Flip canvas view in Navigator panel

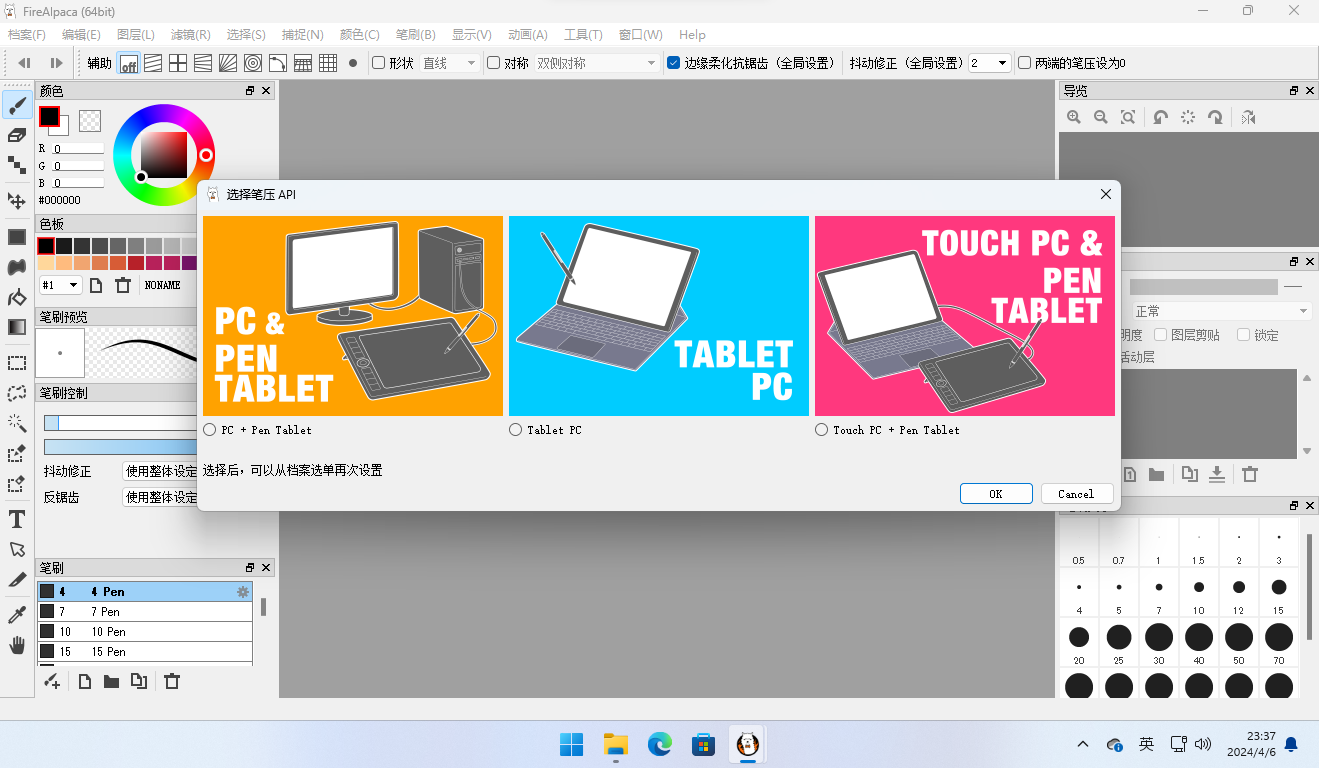(x=1248, y=117)
